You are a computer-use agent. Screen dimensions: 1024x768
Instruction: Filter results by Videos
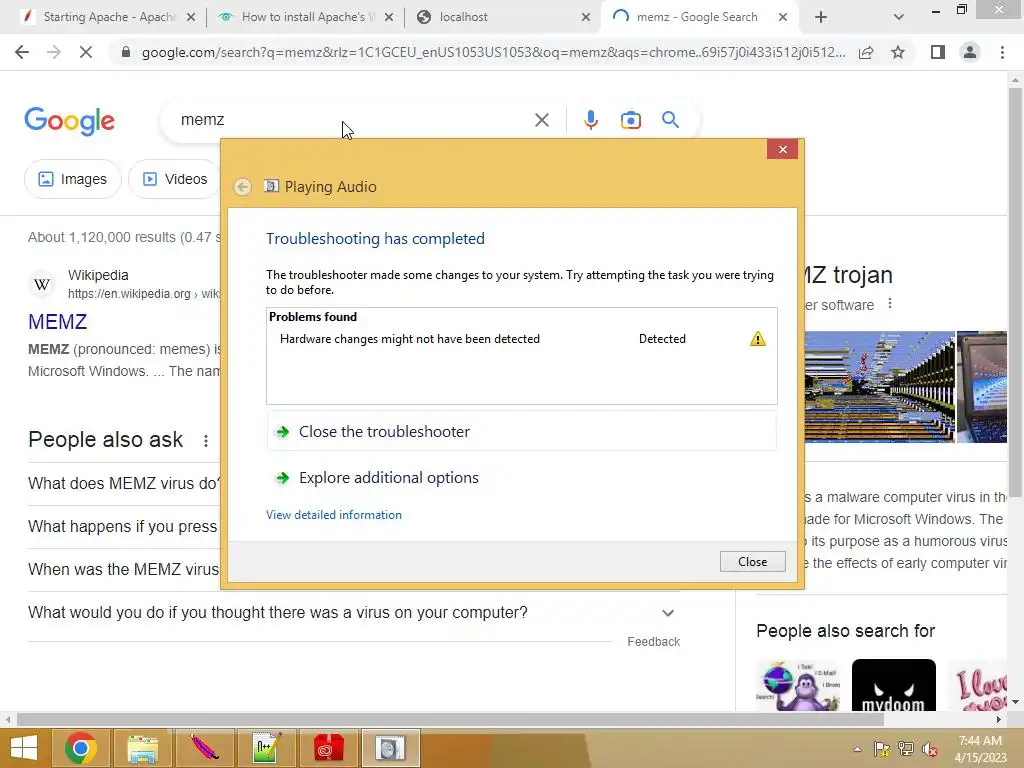(x=174, y=179)
